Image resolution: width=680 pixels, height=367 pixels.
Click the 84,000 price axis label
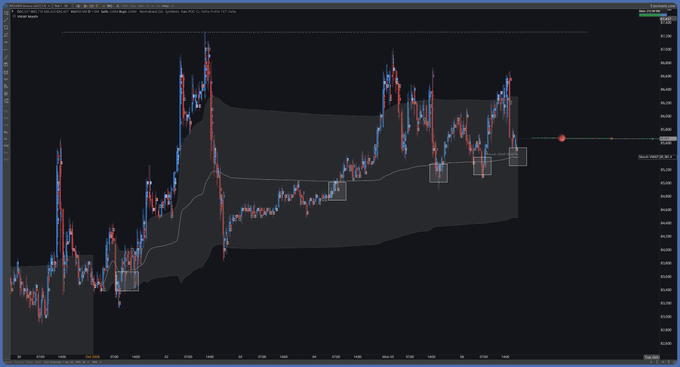point(666,250)
